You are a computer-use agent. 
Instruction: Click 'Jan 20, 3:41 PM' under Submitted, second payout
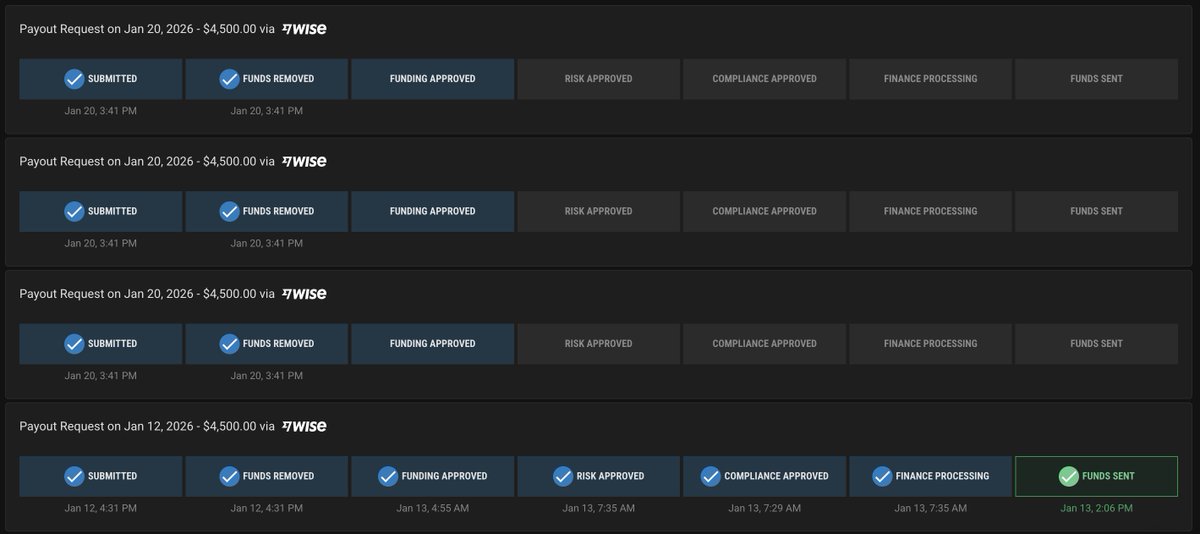coord(101,243)
